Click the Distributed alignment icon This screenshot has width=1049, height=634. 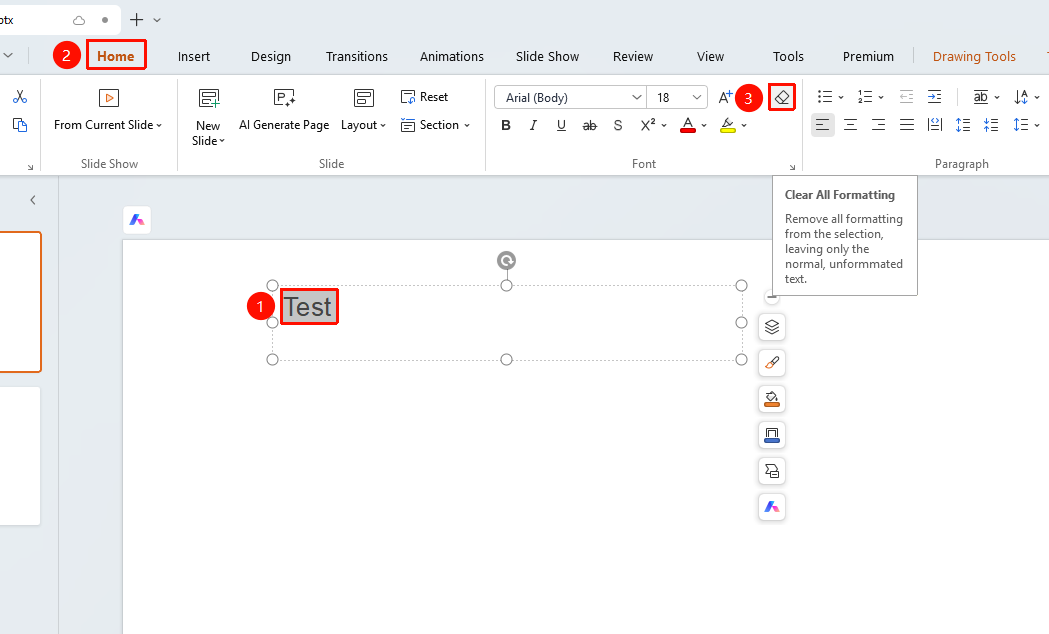[935, 125]
